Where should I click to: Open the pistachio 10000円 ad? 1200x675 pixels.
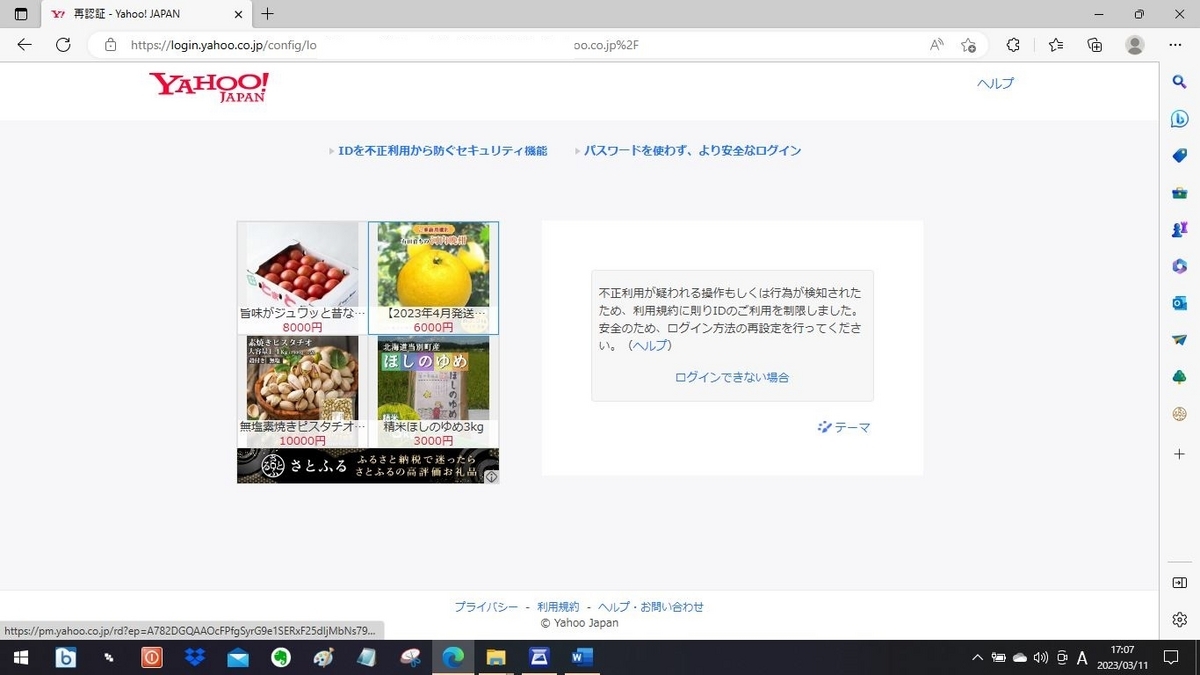pos(302,391)
